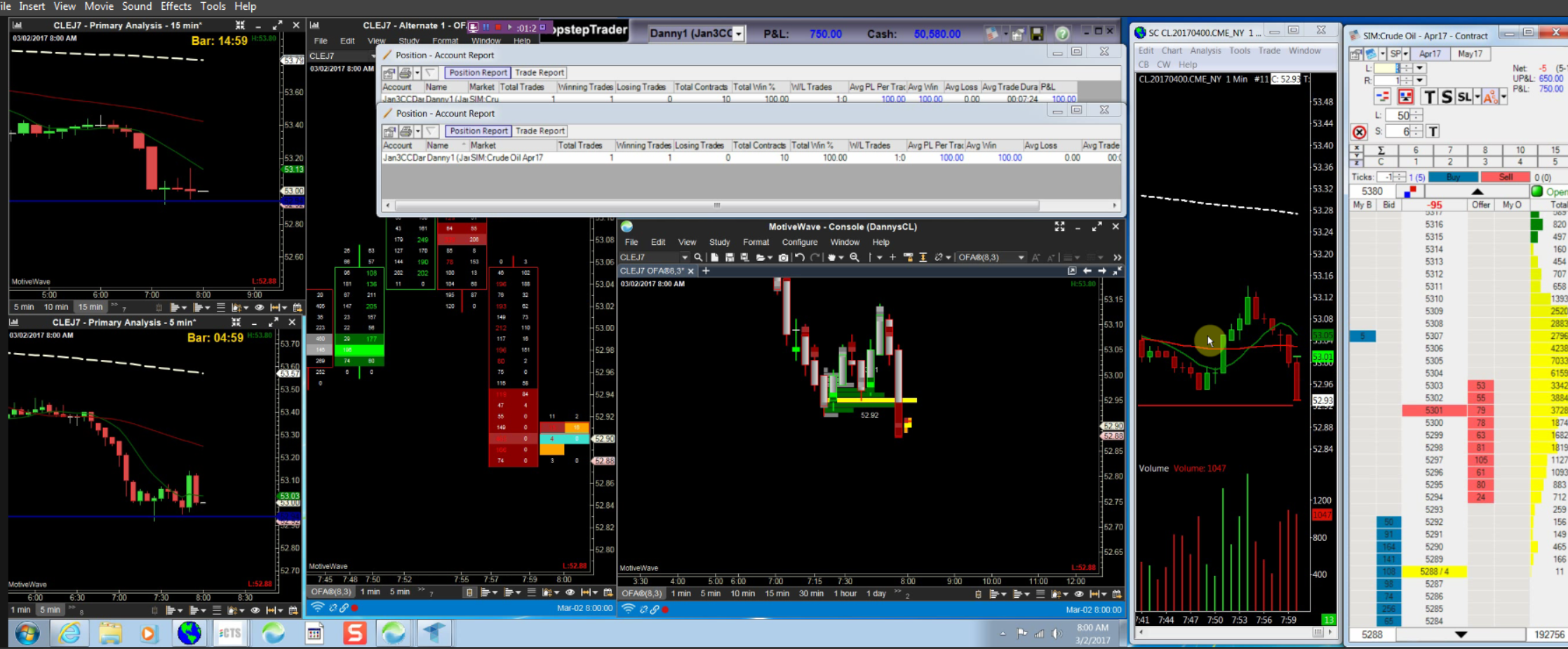Click the red-framed flatten position icon
Viewport: 1568px width, 649px height.
(x=1405, y=97)
